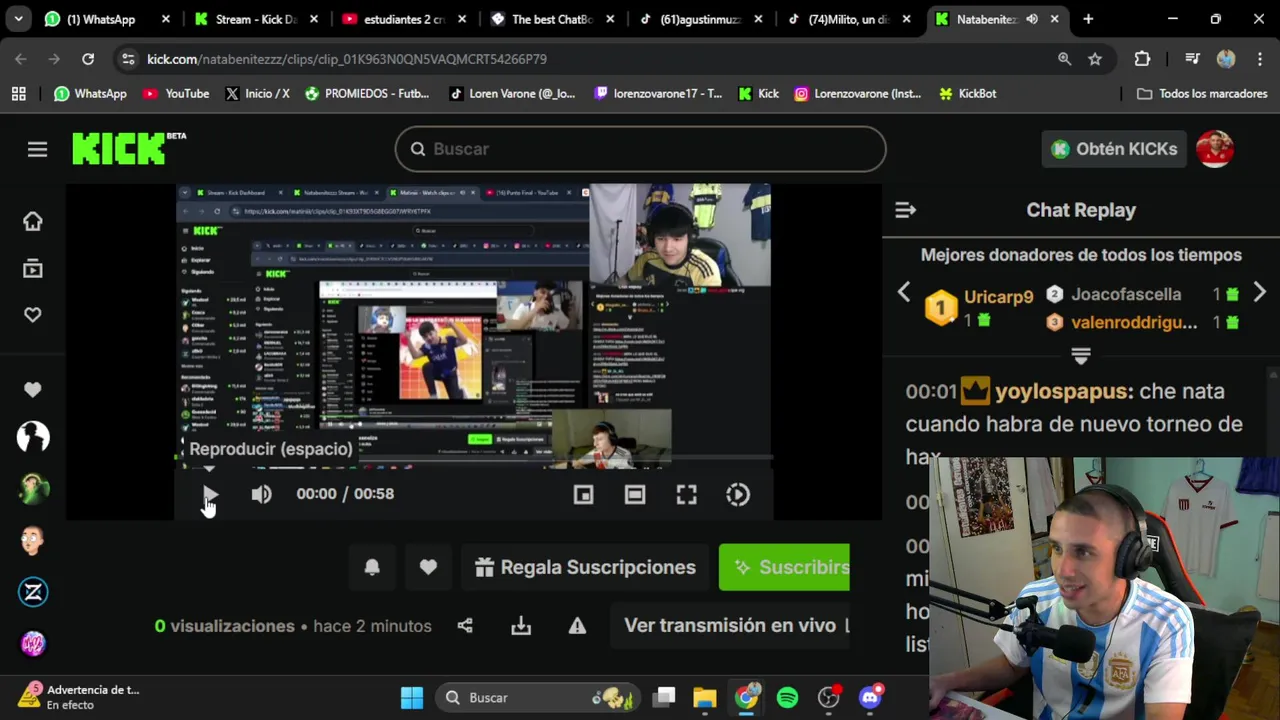Screen dimensions: 1280x720
Task: Share the clip via share icon
Action: [465, 626]
